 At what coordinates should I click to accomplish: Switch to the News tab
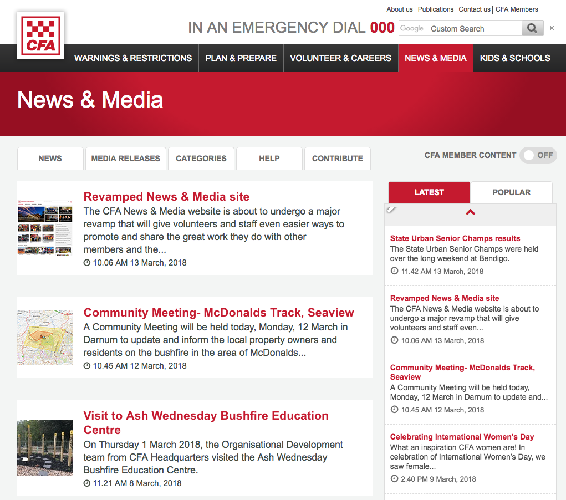50,158
